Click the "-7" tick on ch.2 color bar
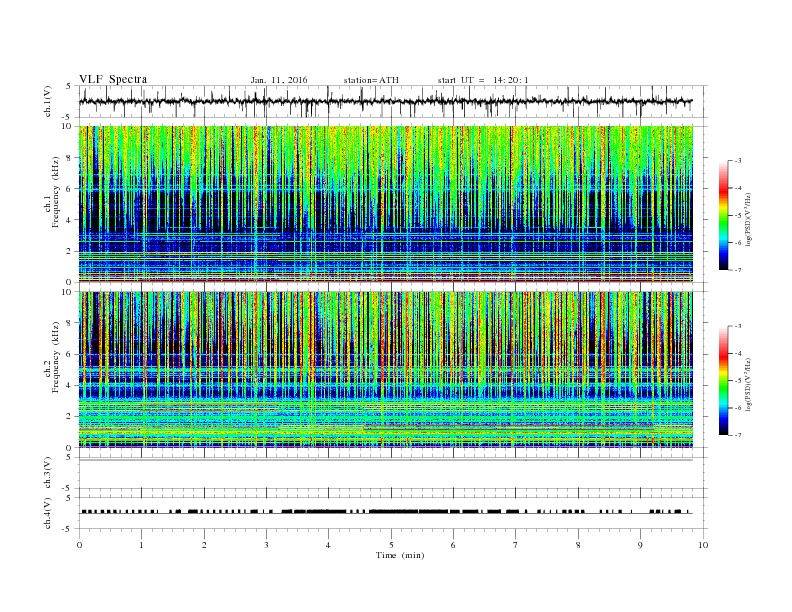The height and width of the screenshot is (612, 792). click(738, 435)
